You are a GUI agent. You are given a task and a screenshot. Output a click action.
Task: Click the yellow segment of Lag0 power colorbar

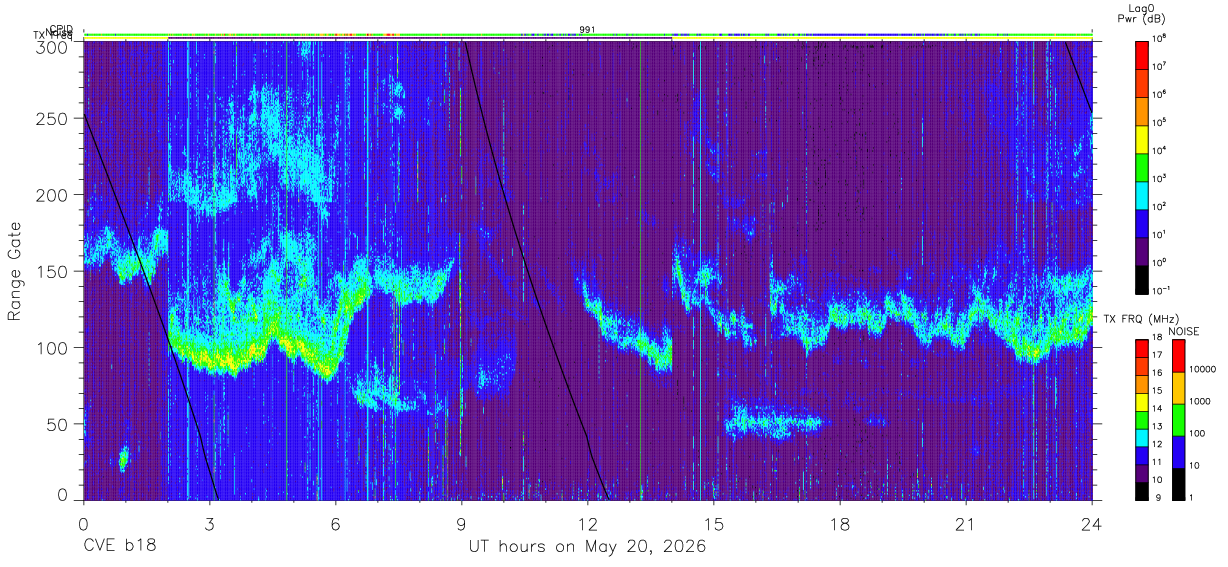tap(1143, 137)
